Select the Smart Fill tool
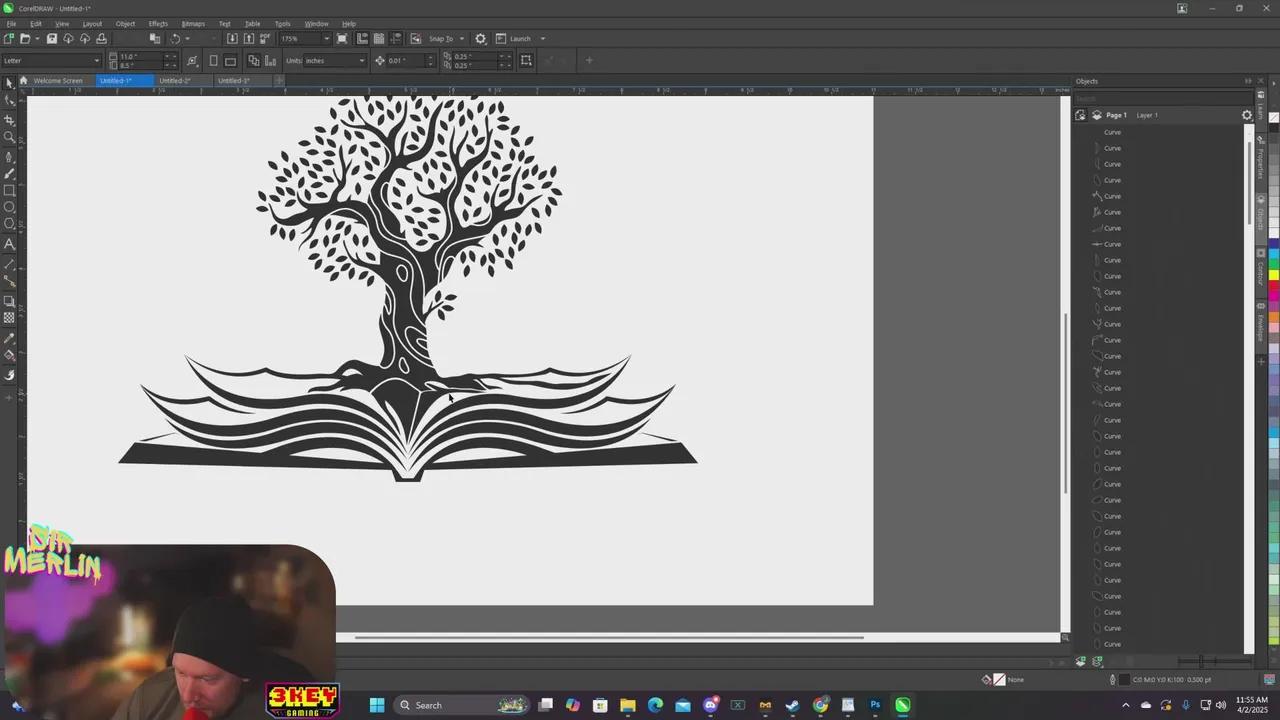The width and height of the screenshot is (1280, 720). coord(9,375)
